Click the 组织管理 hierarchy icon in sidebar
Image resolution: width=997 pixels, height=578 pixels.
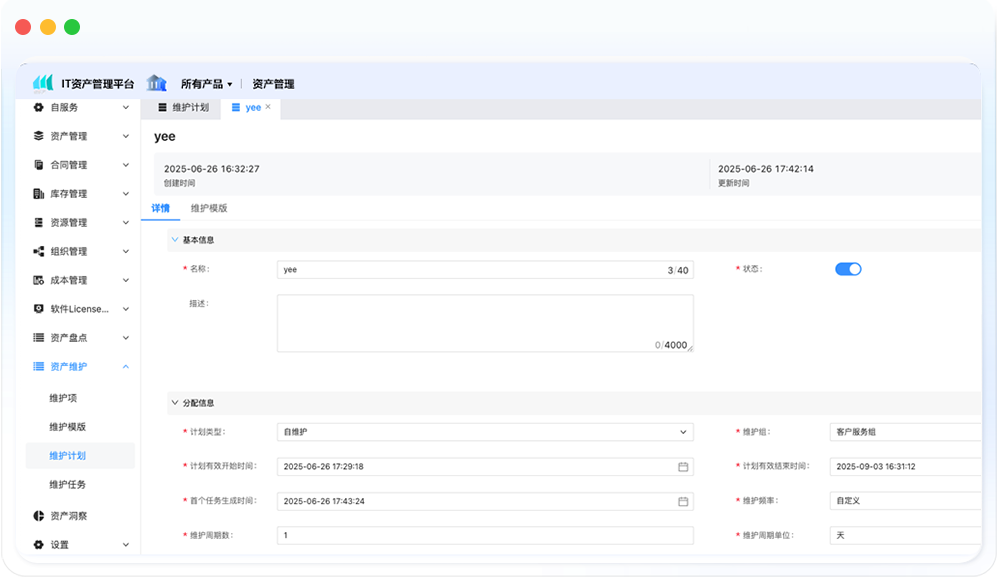coord(38,251)
